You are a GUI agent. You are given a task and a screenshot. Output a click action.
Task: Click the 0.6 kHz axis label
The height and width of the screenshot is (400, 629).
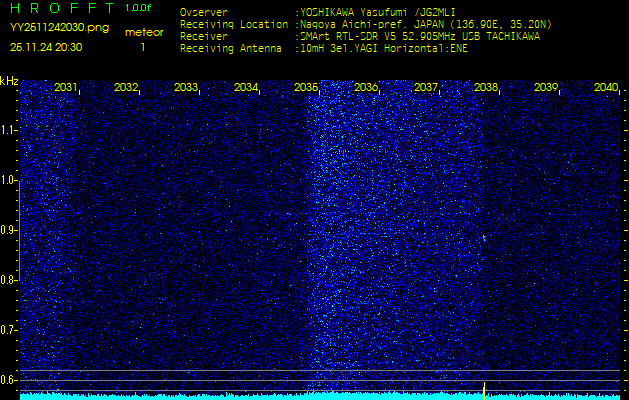point(8,380)
